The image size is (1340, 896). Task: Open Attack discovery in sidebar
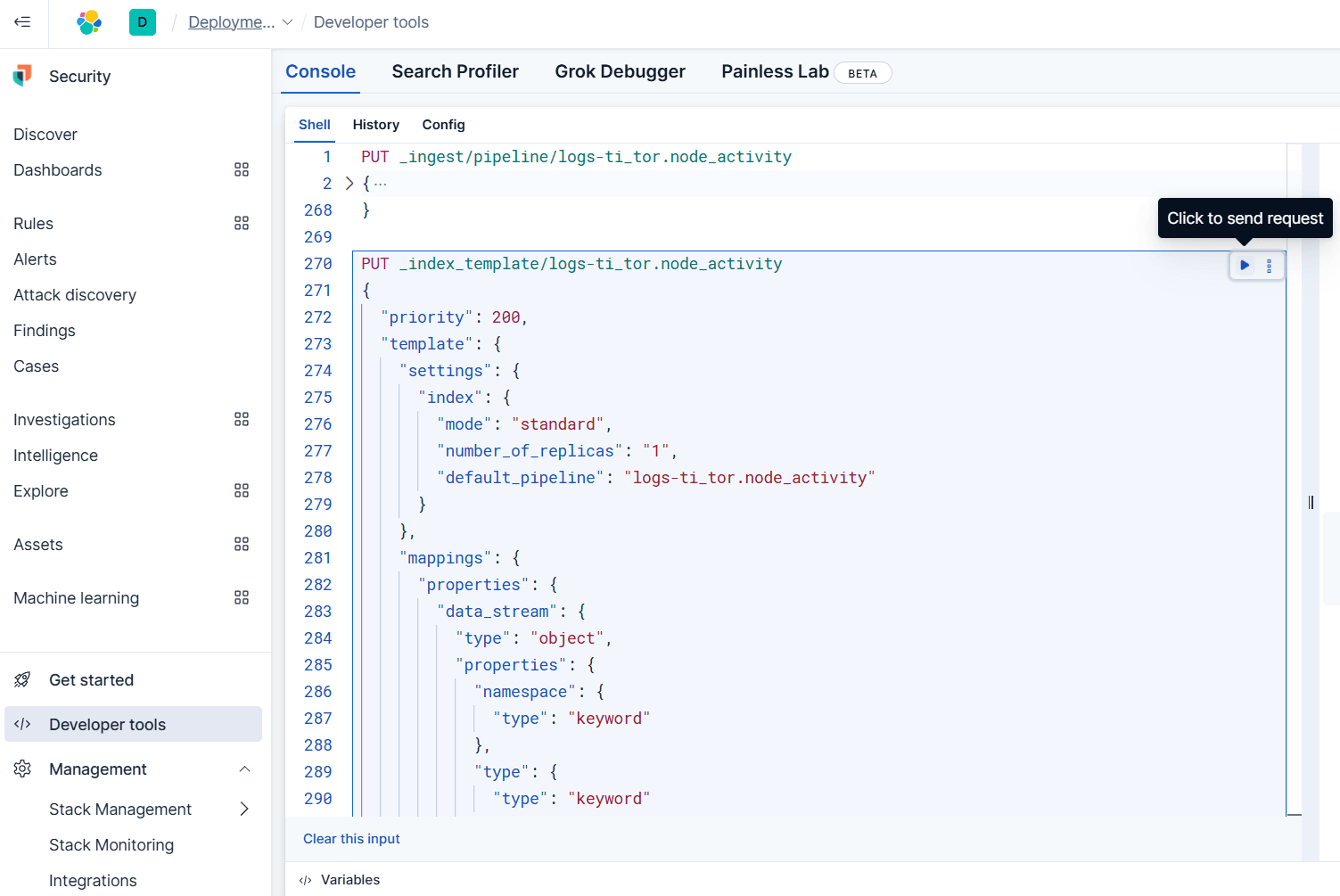pos(75,295)
